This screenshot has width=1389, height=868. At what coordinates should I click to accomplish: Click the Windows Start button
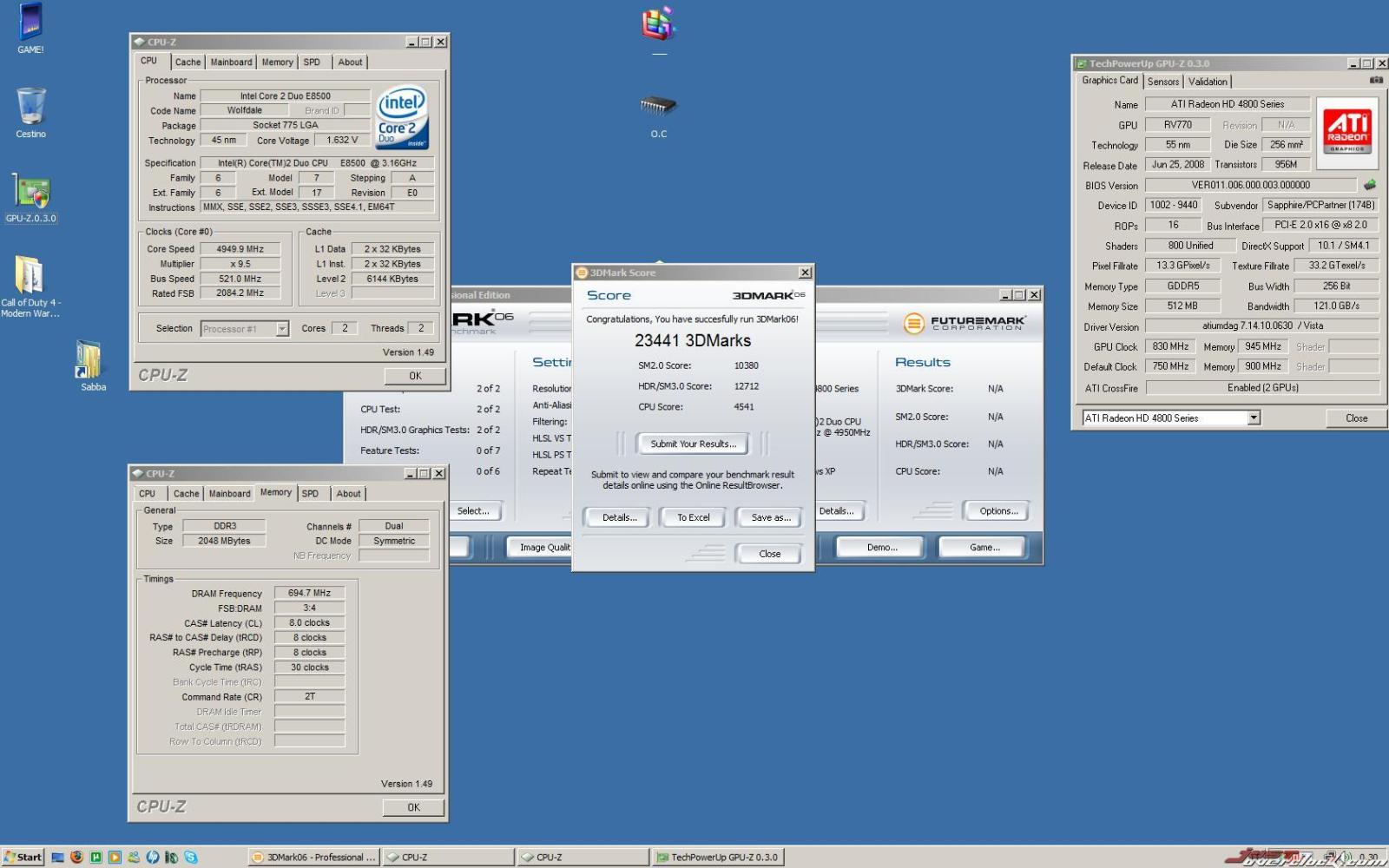(x=23, y=858)
